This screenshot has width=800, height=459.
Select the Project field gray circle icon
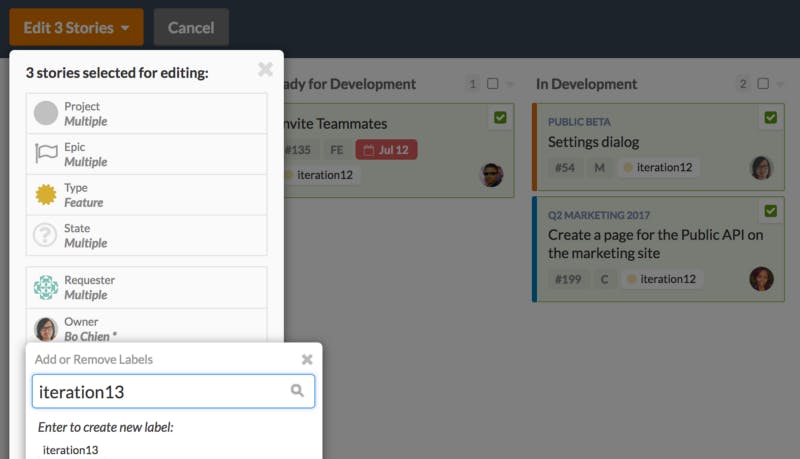click(46, 113)
